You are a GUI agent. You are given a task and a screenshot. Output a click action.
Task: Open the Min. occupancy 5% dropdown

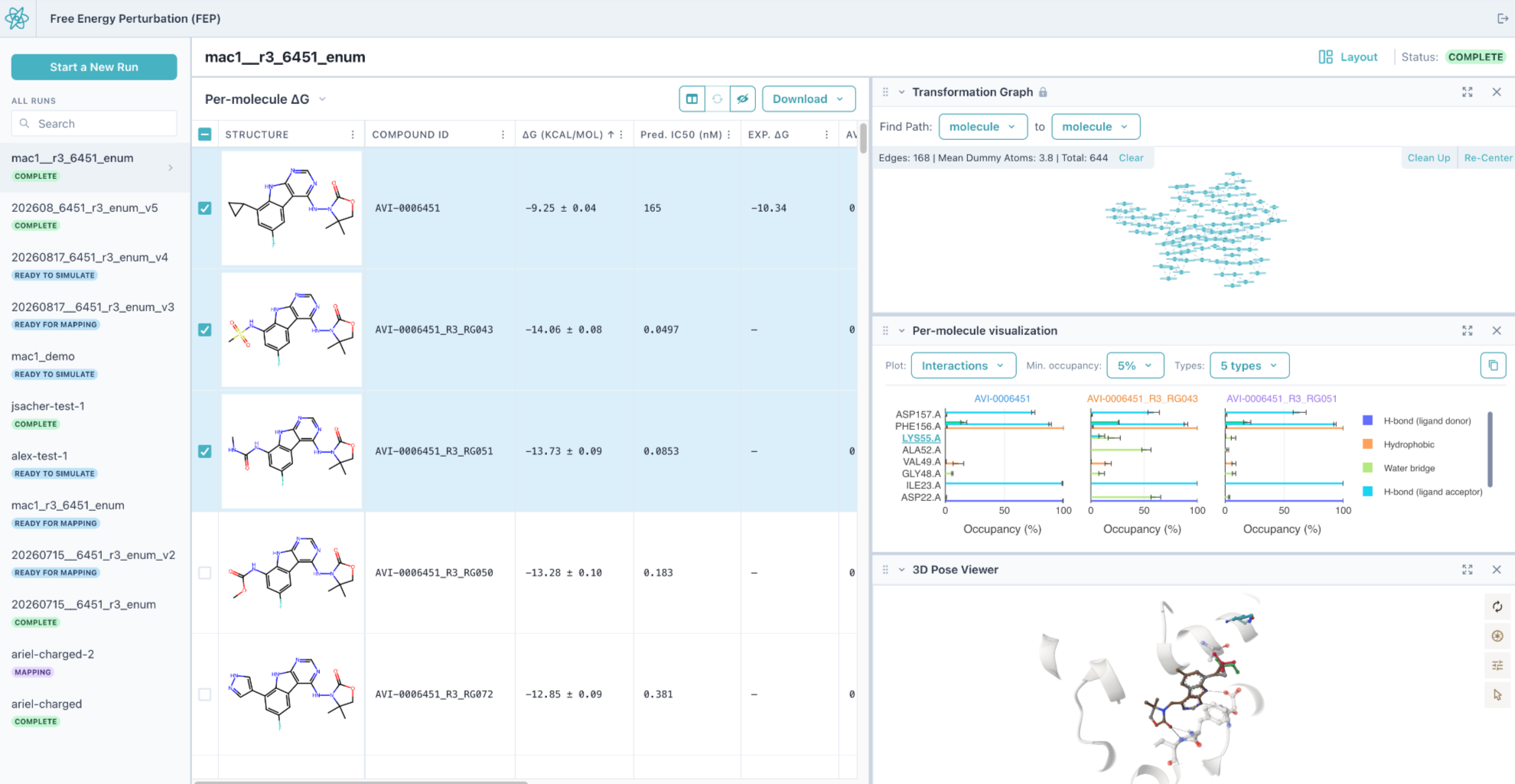tap(1135, 366)
